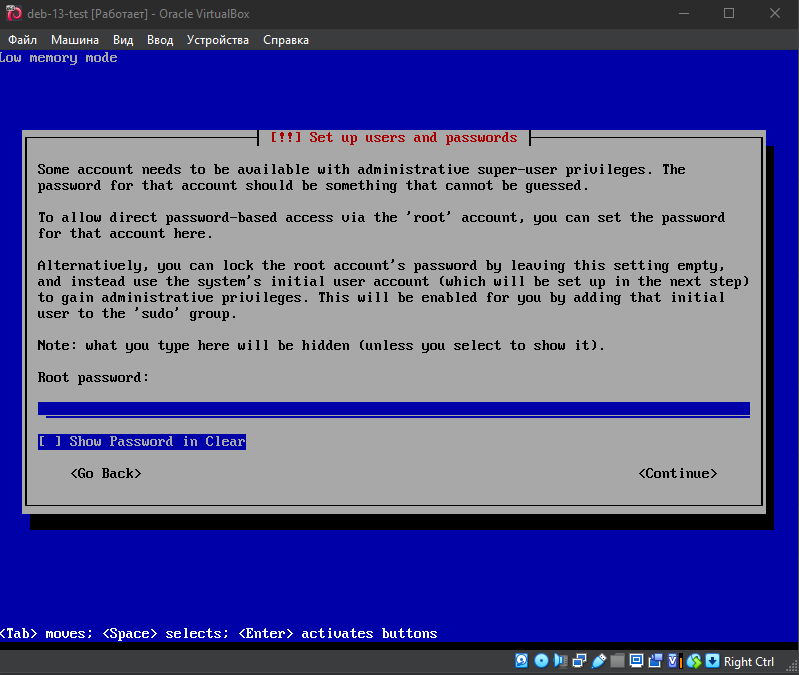Toggle the Show Password in Clear checkbox
This screenshot has height=675, width=799.
[46, 442]
